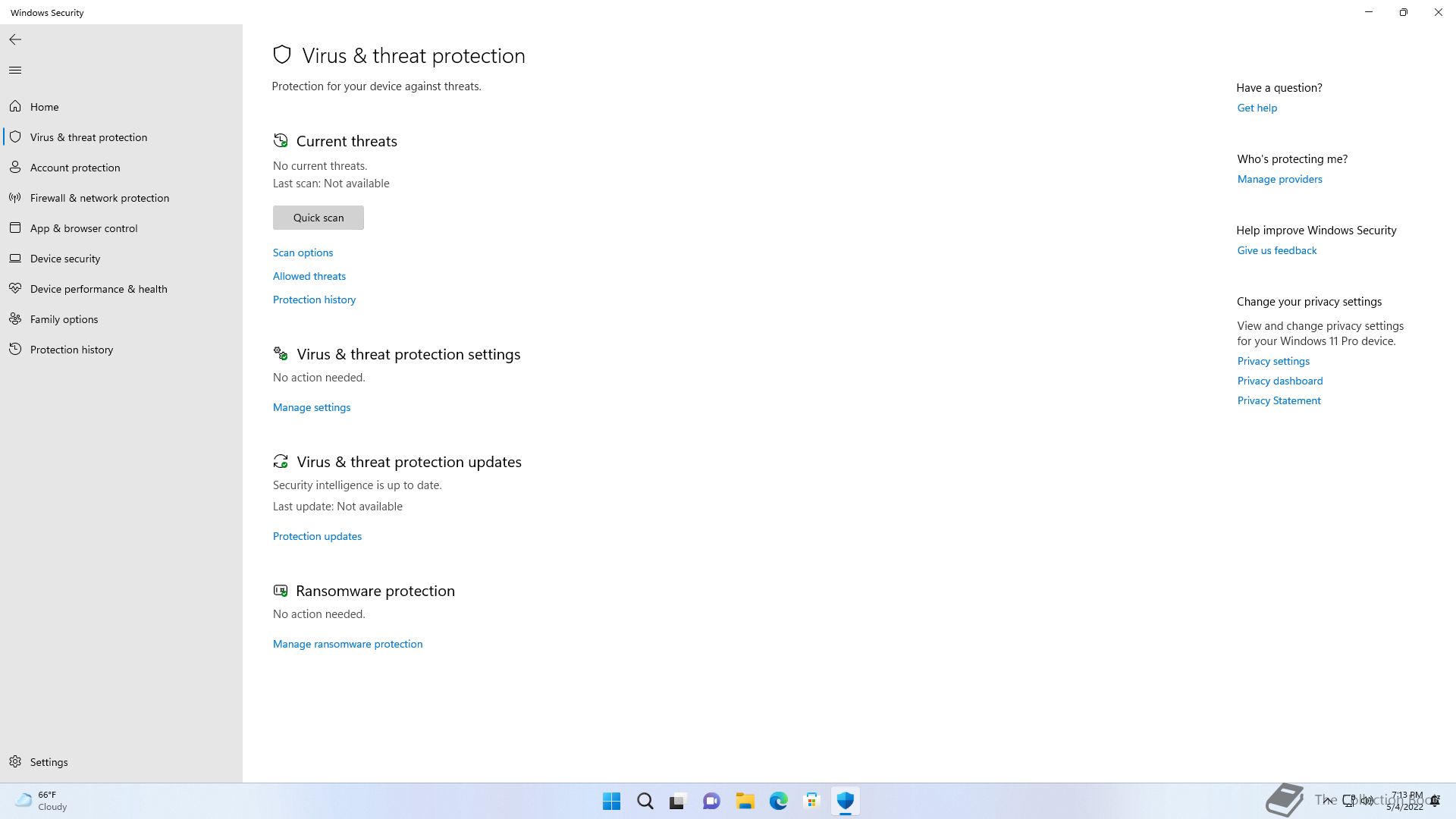1456x819 pixels.
Task: Open the weather widget showing 66°F Cloudy
Action: tap(42, 801)
